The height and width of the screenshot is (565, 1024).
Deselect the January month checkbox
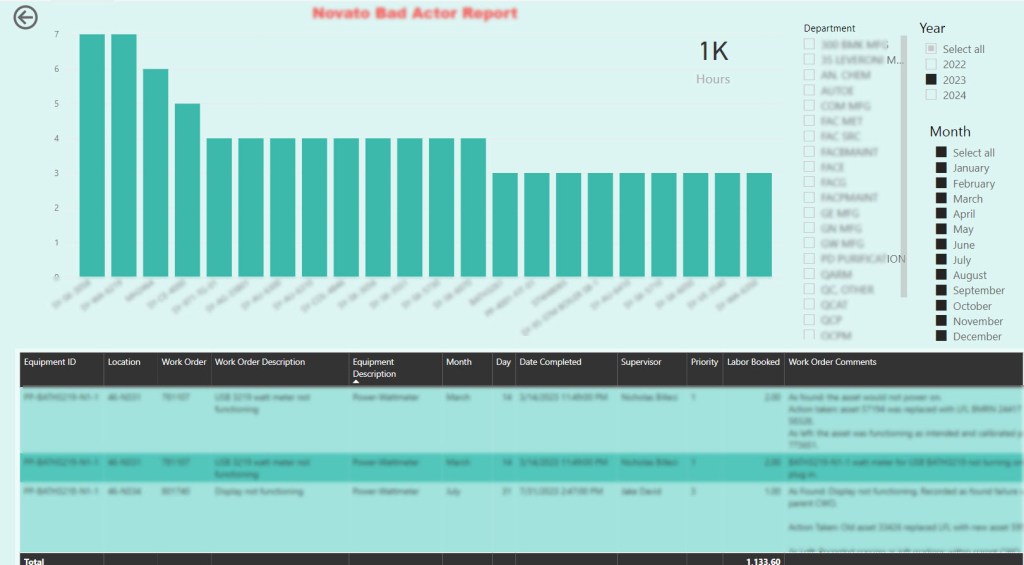[x=941, y=168]
